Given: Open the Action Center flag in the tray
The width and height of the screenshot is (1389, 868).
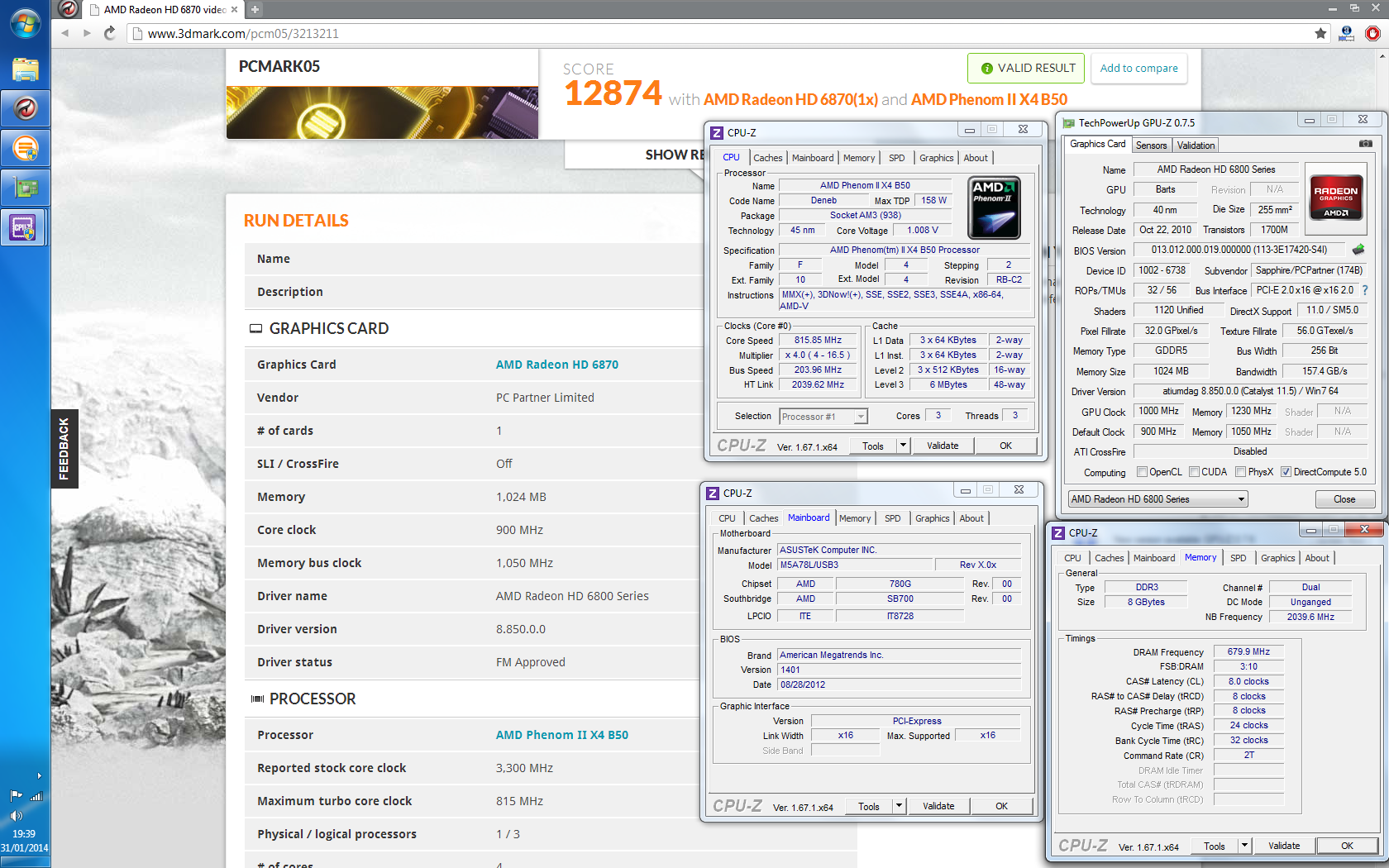Looking at the screenshot, I should click(x=16, y=796).
